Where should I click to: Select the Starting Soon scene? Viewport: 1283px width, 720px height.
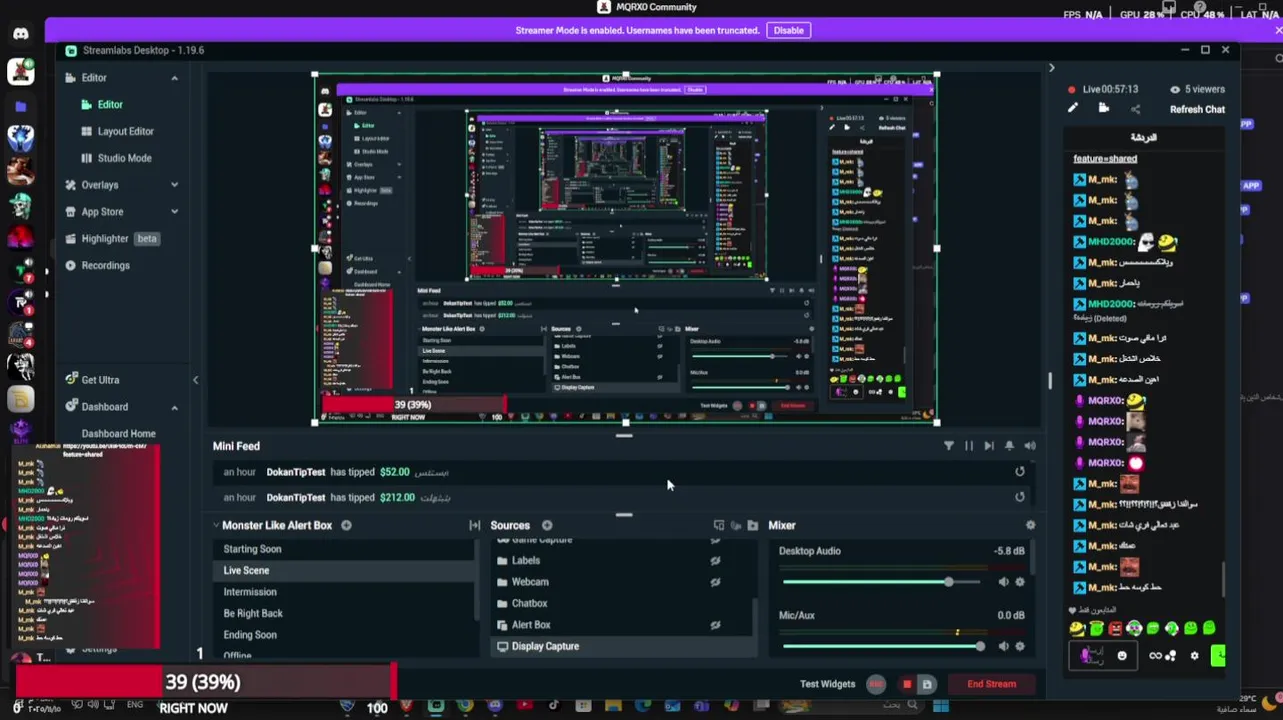[x=344, y=549]
